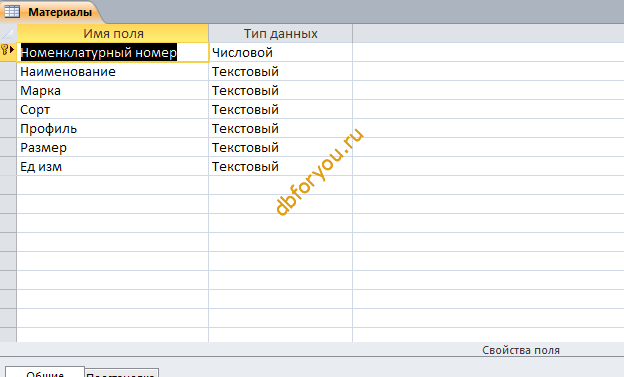Click field name Наименование
Screen dimensions: 624x377
(113, 72)
